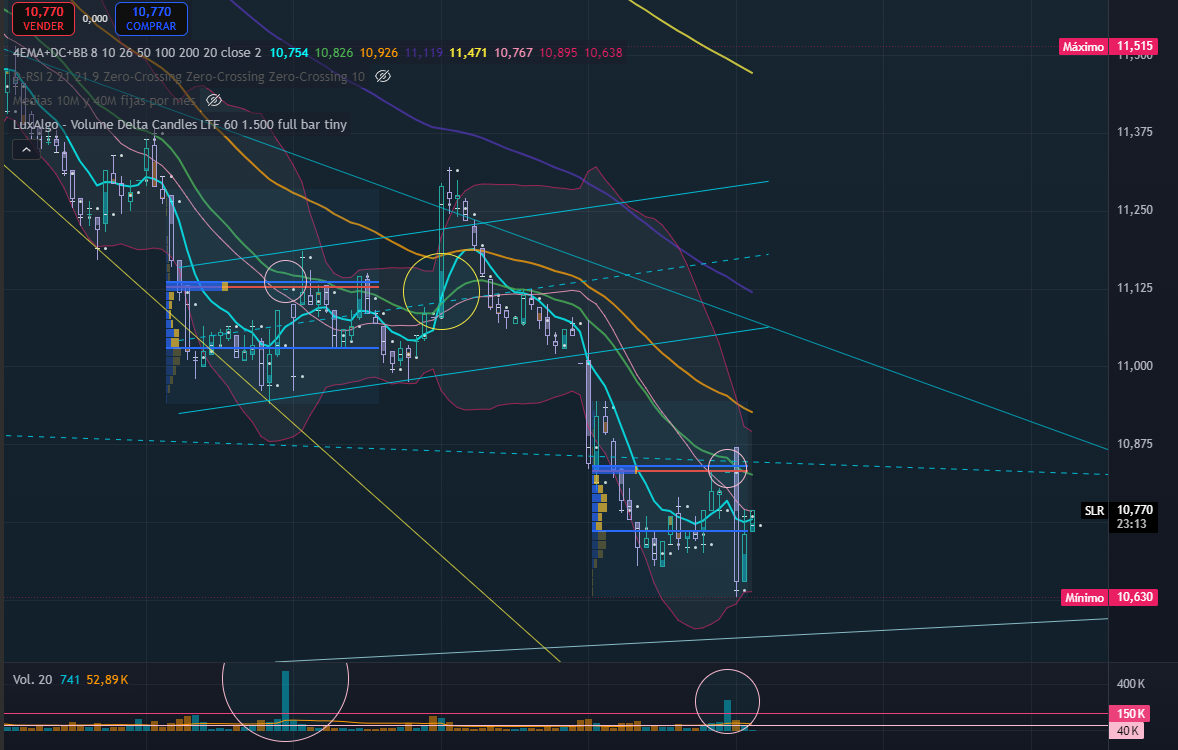This screenshot has height=750, width=1178.
Task: Click the Mínimo 10,630 price label
Action: pyautogui.click(x=1107, y=597)
